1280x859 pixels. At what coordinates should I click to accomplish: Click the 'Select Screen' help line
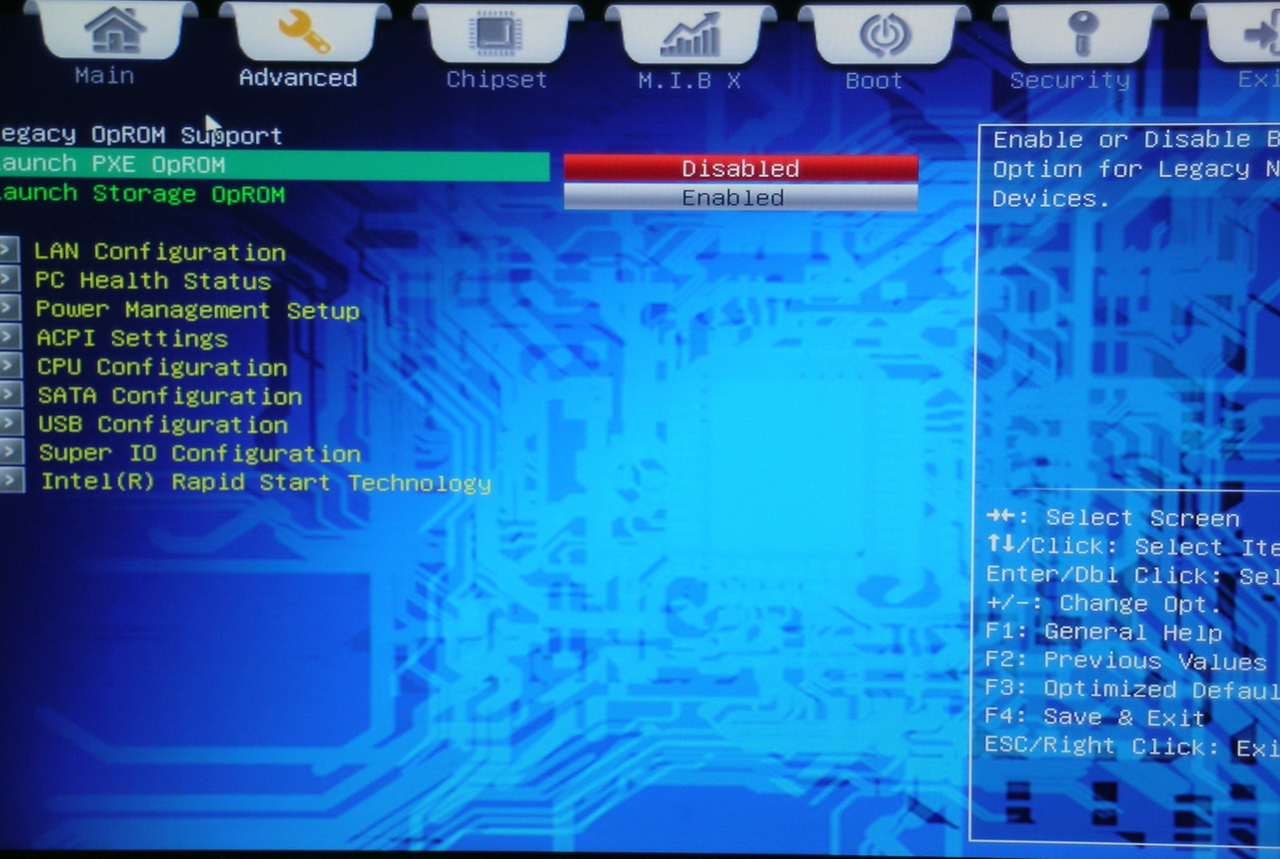1113,518
